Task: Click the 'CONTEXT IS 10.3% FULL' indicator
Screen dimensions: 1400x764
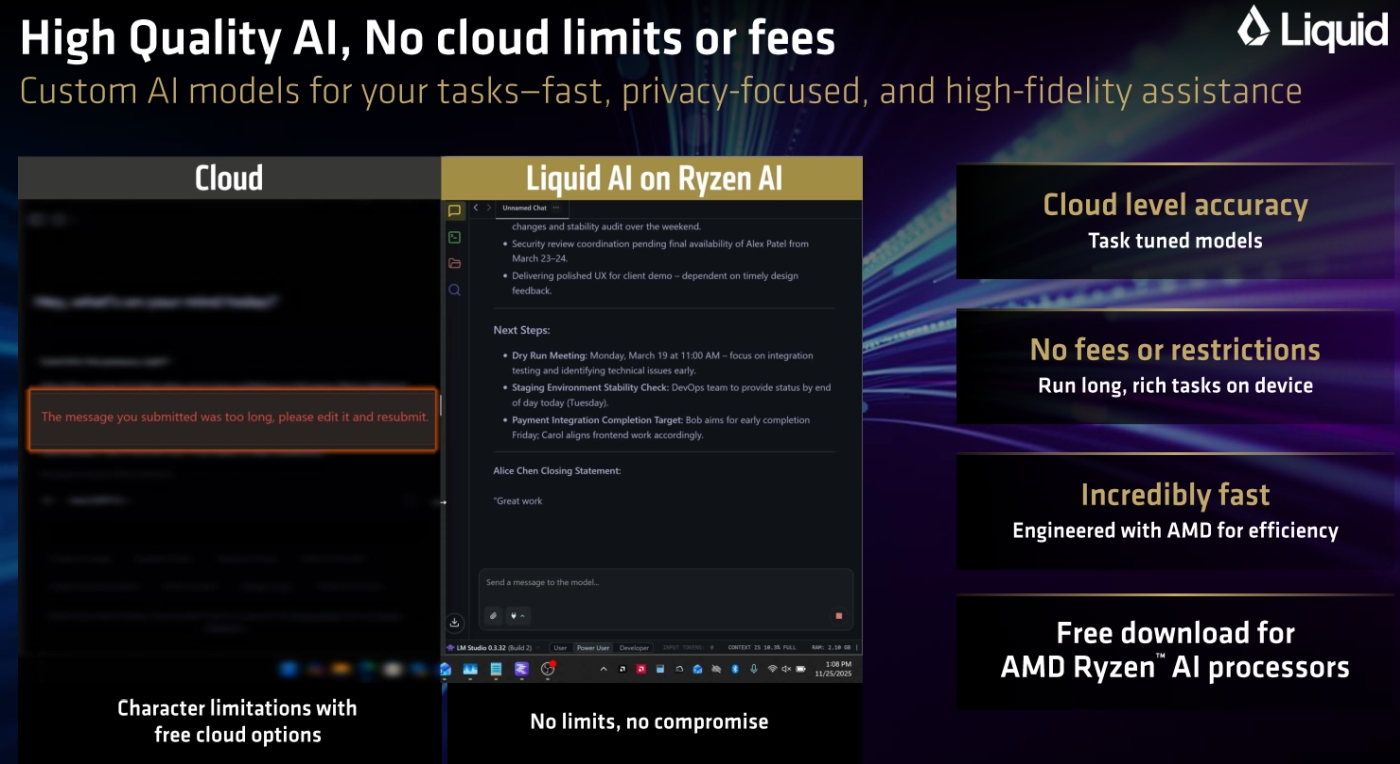Action: point(762,648)
